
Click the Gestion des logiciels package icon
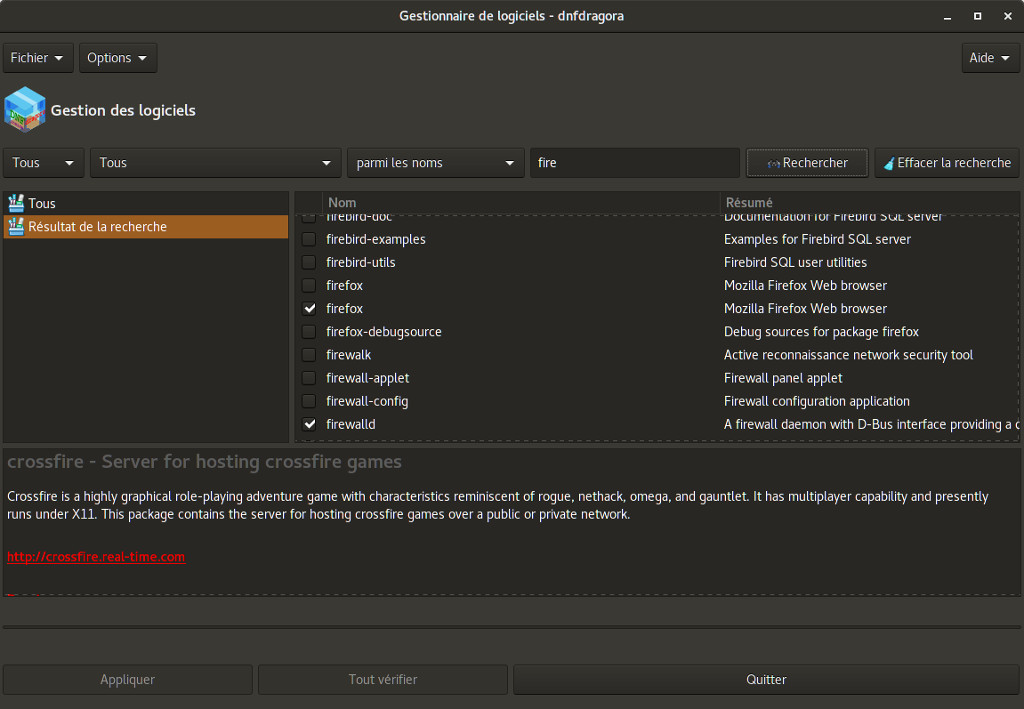[x=25, y=109]
